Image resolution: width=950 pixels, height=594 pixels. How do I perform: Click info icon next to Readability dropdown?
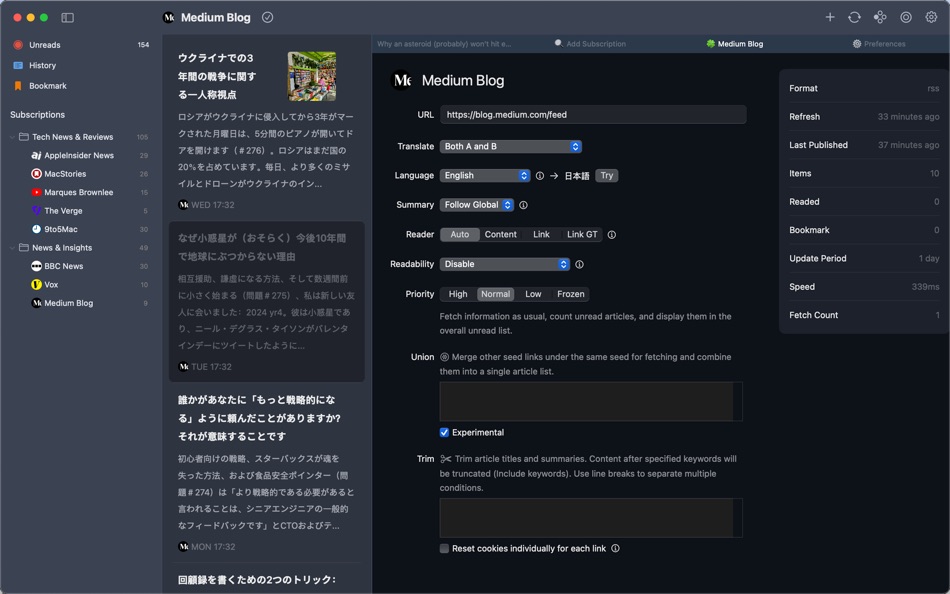(579, 264)
